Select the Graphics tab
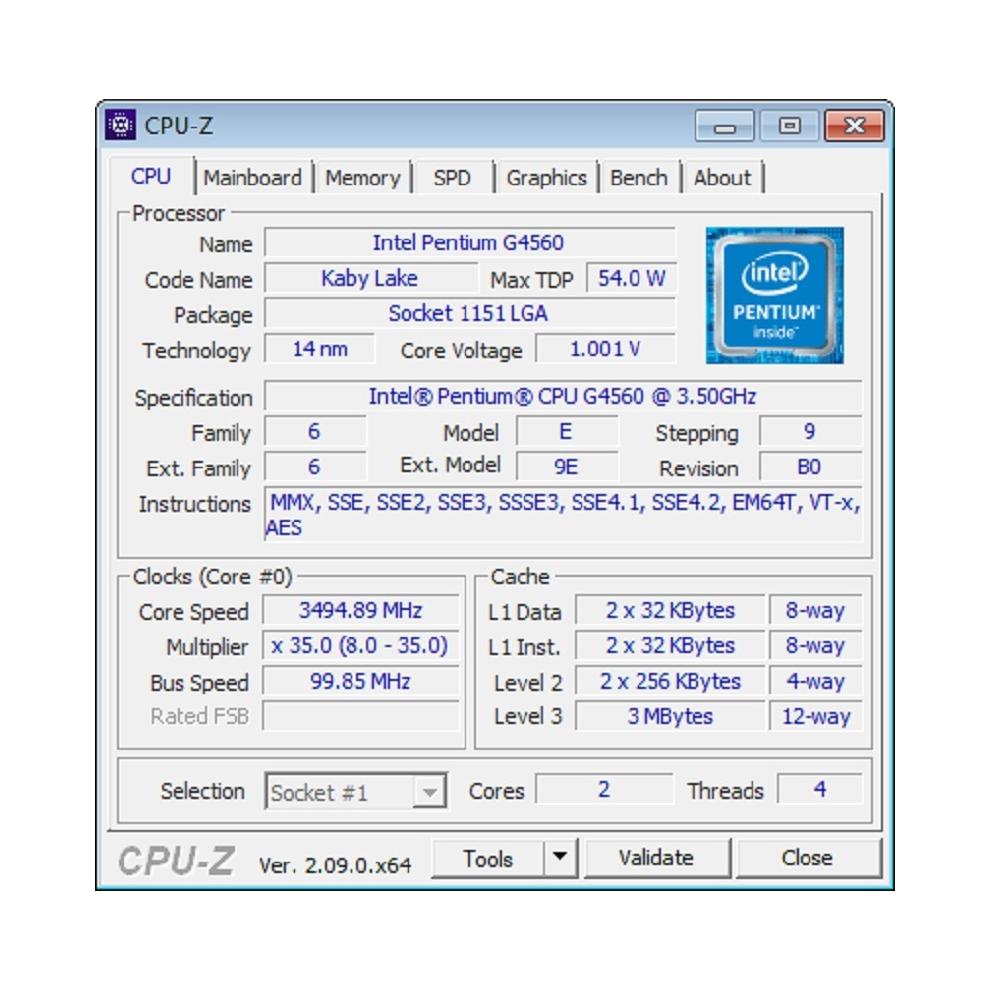 546,177
